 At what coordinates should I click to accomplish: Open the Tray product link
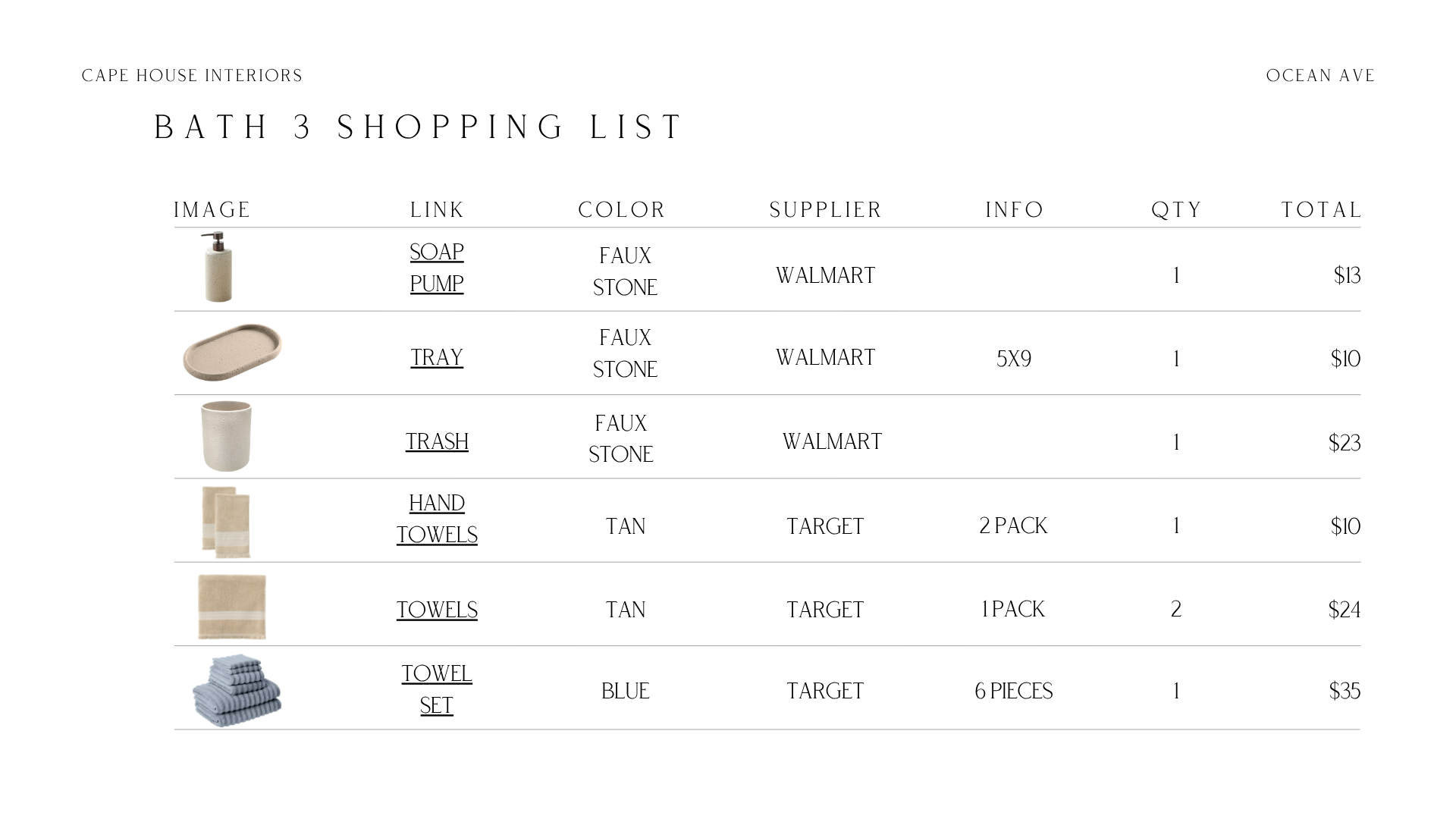(437, 357)
